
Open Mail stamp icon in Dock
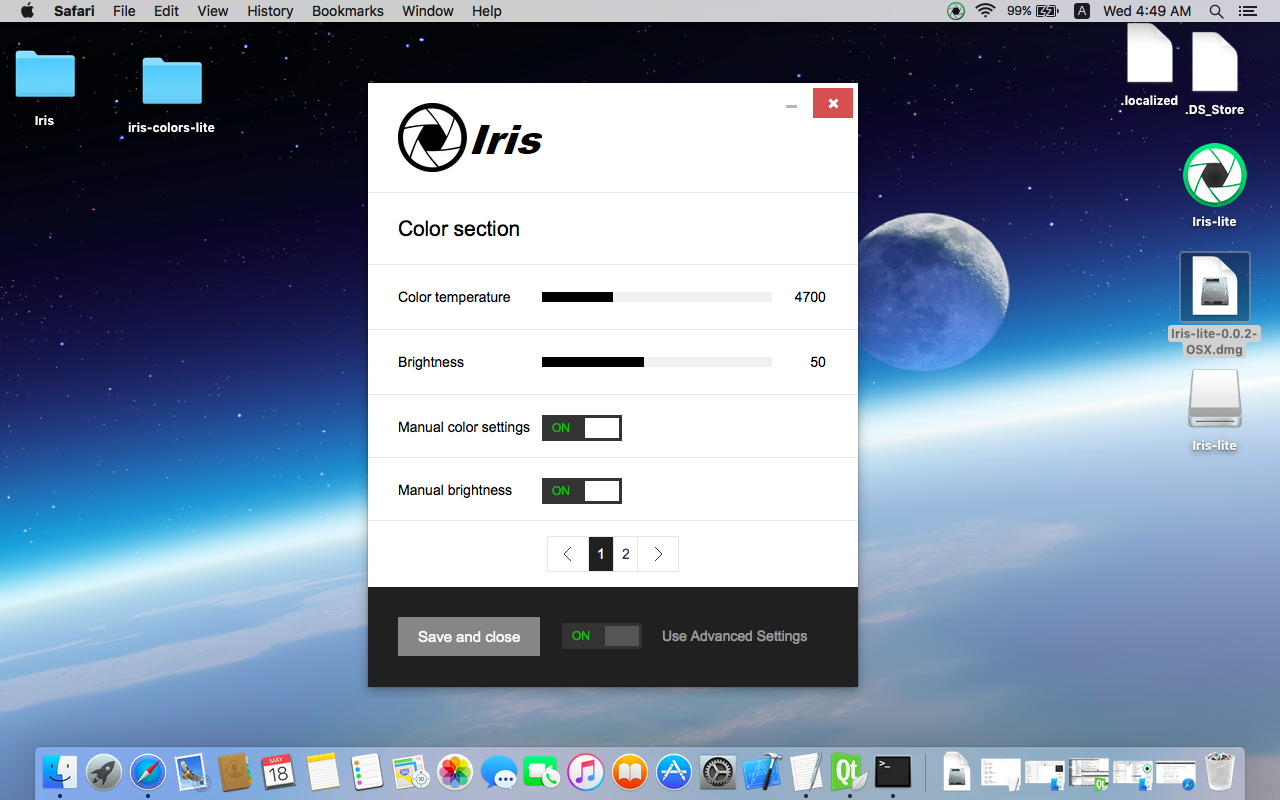point(192,771)
